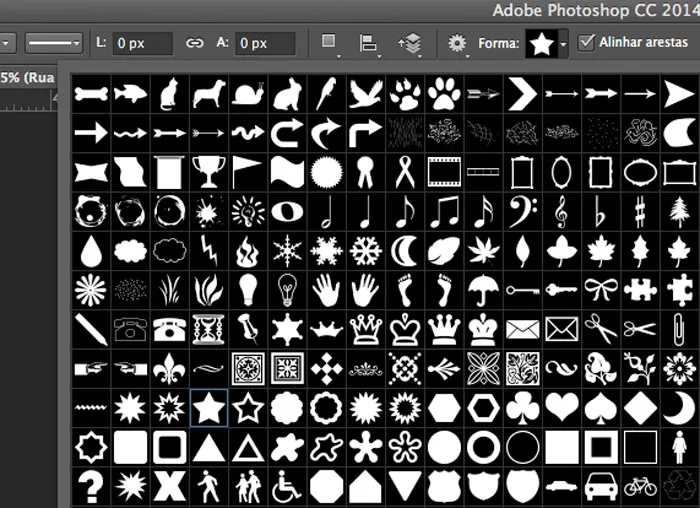The height and width of the screenshot is (508, 700).
Task: Choose the bass clef shape
Action: coord(523,211)
